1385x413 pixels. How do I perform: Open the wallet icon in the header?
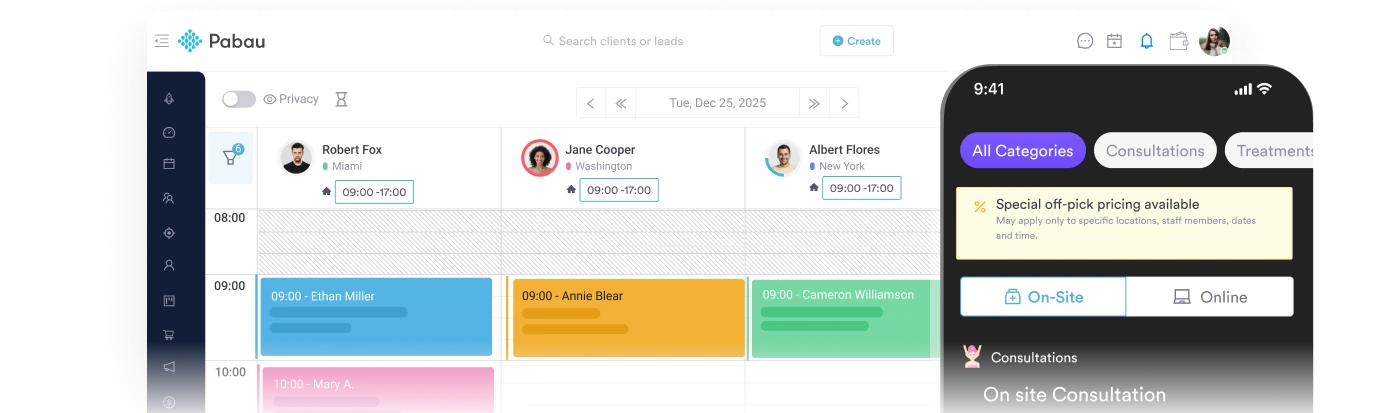(1179, 41)
